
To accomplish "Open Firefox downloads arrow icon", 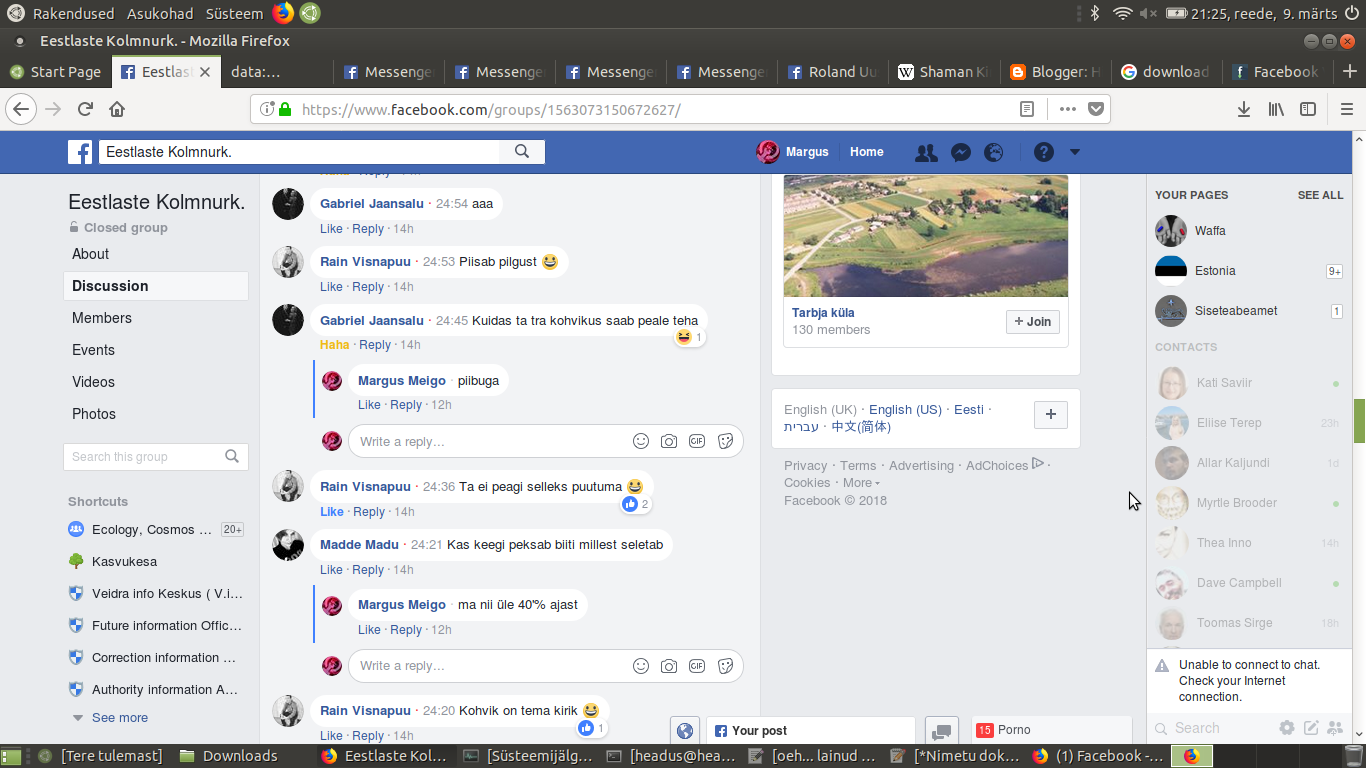I will 1244,109.
